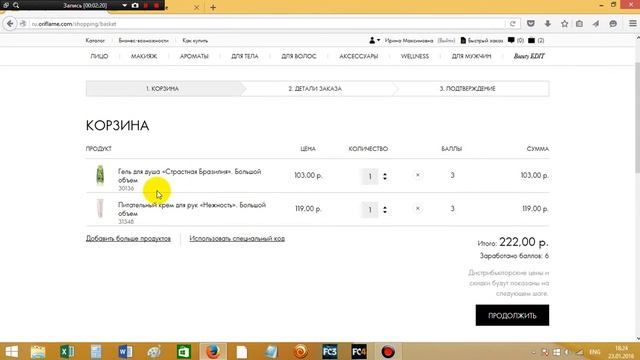Click the Как купить top link

[195, 40]
